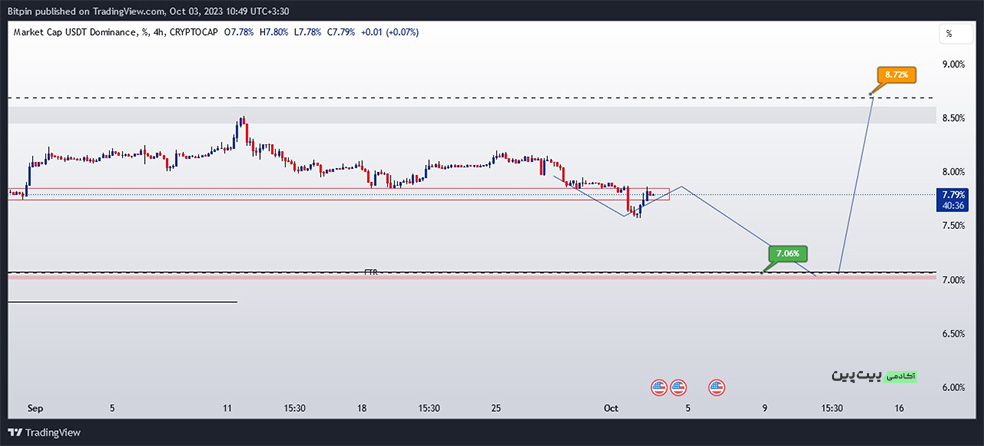This screenshot has width=984, height=446.
Task: Click the 6.50% price axis label
Action: coord(953,334)
